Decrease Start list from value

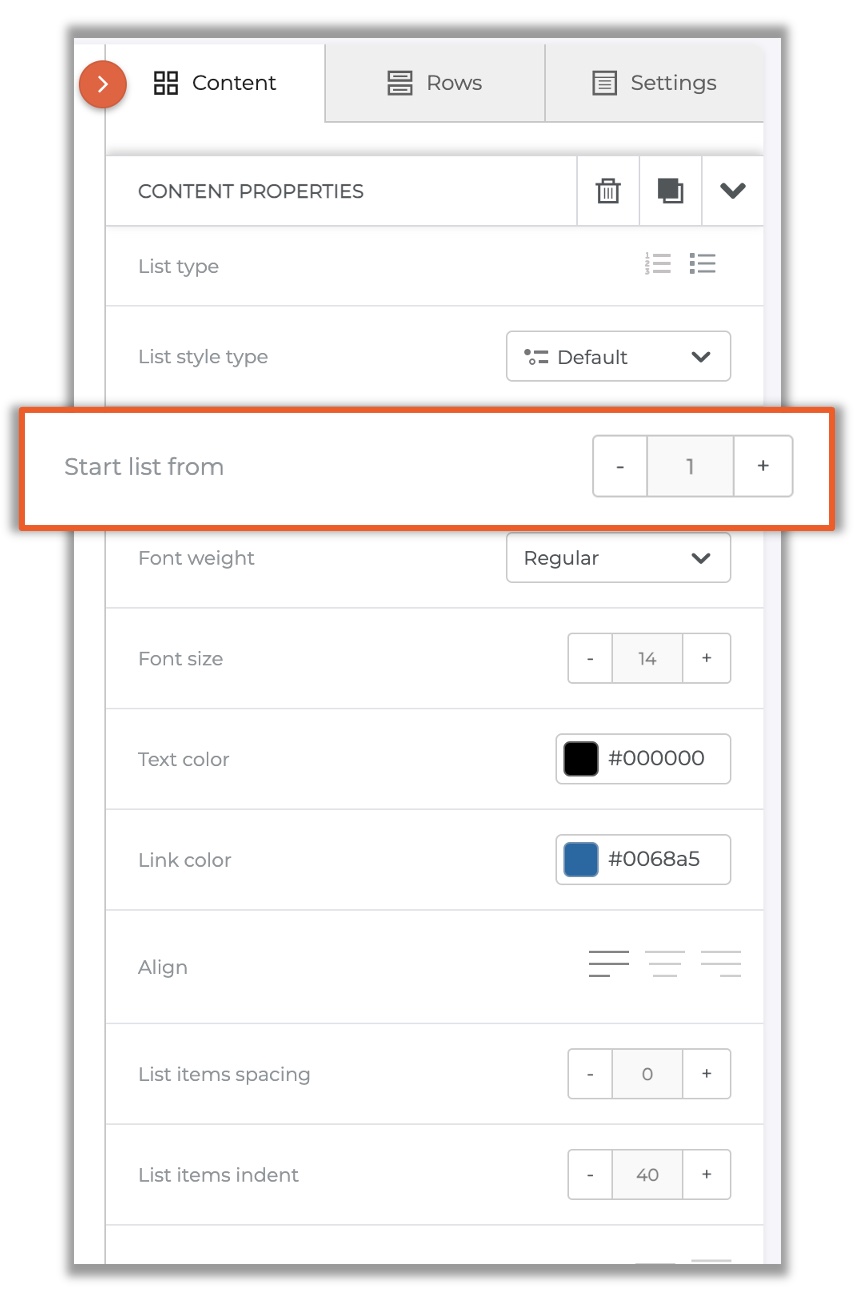point(620,466)
